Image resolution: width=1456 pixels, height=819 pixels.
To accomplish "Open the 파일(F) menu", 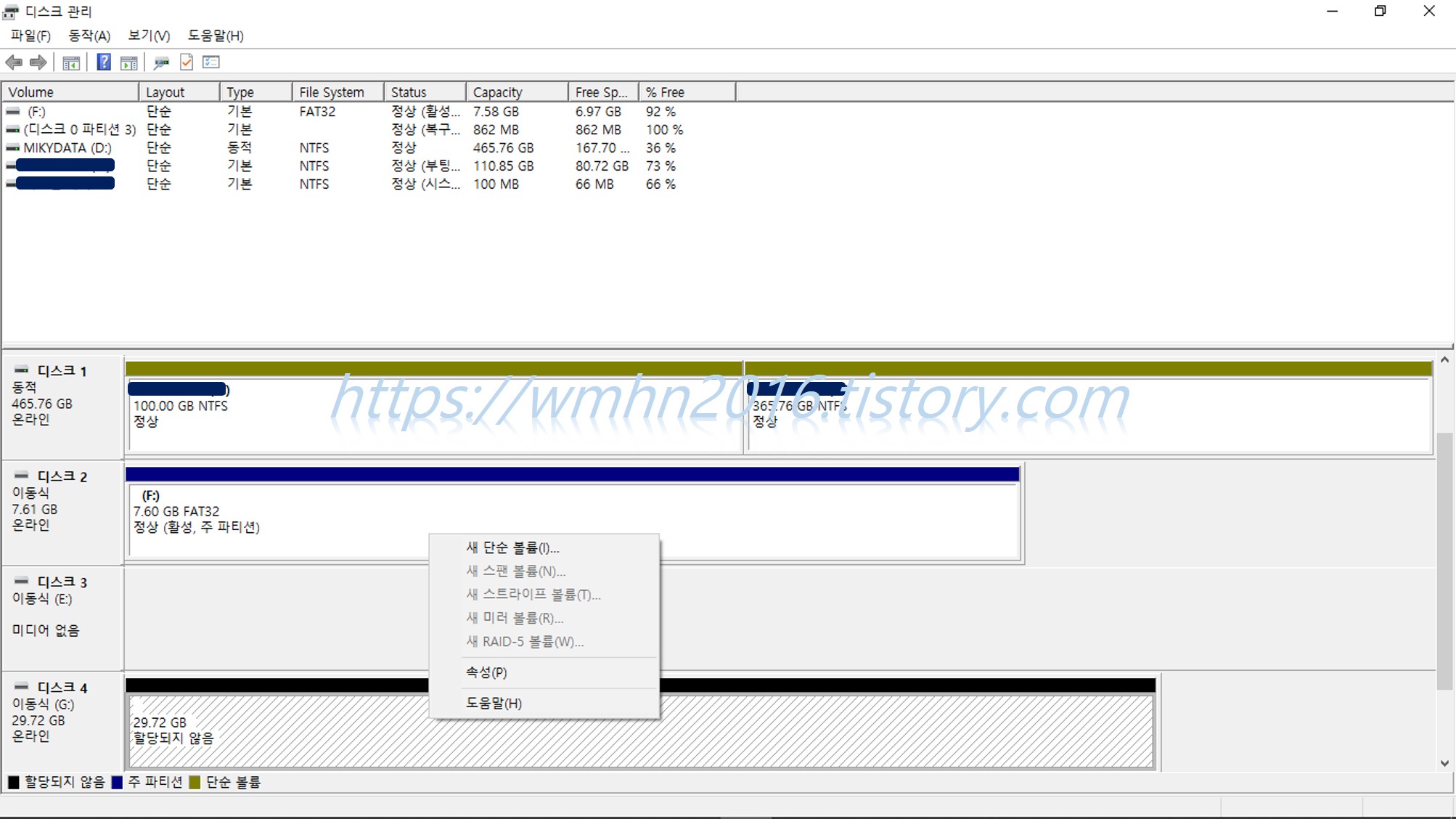I will coord(30,36).
